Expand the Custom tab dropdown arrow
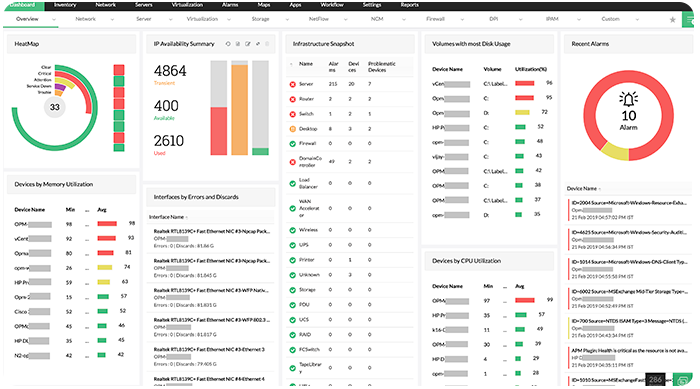This screenshot has width=700, height=389. coord(637,19)
